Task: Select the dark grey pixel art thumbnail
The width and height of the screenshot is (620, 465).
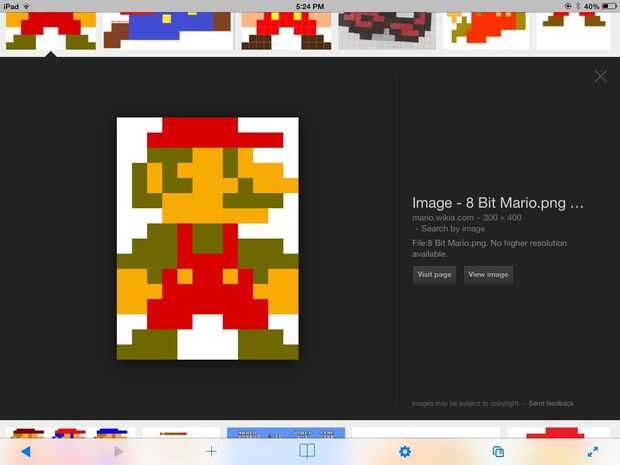Action: (387, 30)
